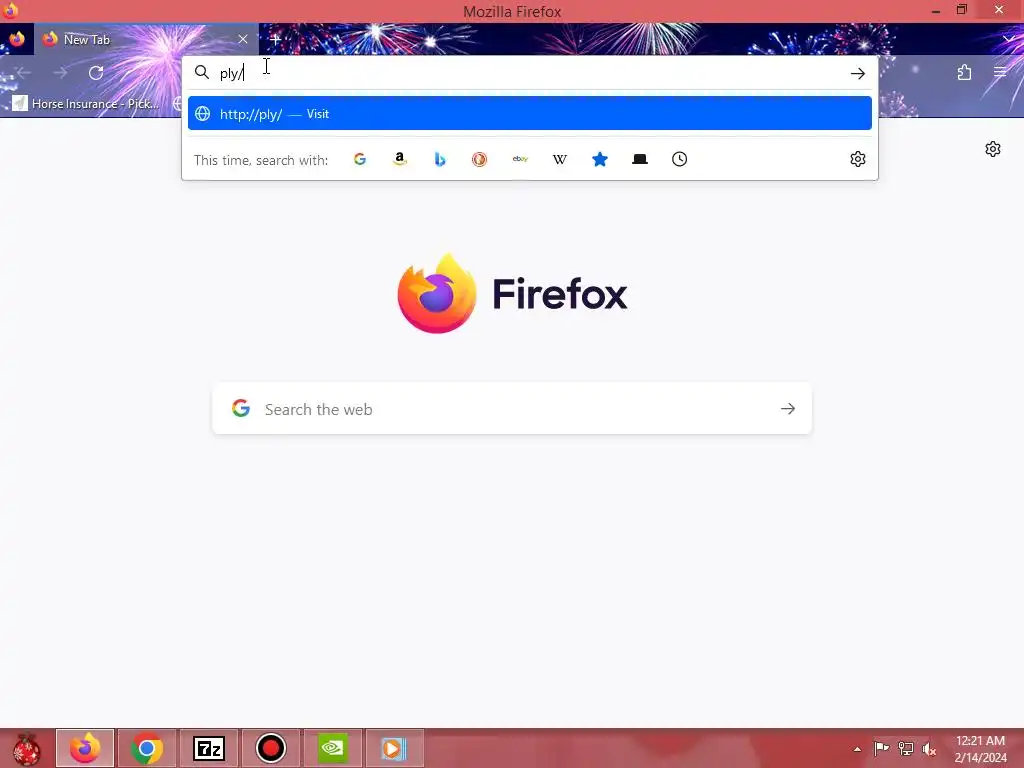Open the media player taskbar icon
This screenshot has width=1024, height=768.
(x=394, y=748)
